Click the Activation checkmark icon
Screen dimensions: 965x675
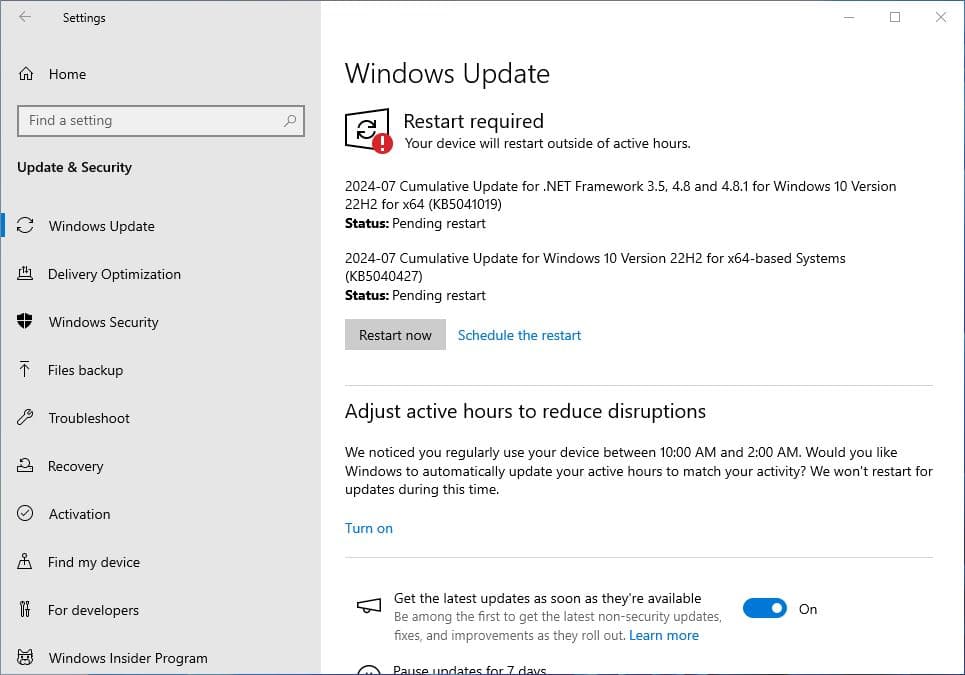25,513
